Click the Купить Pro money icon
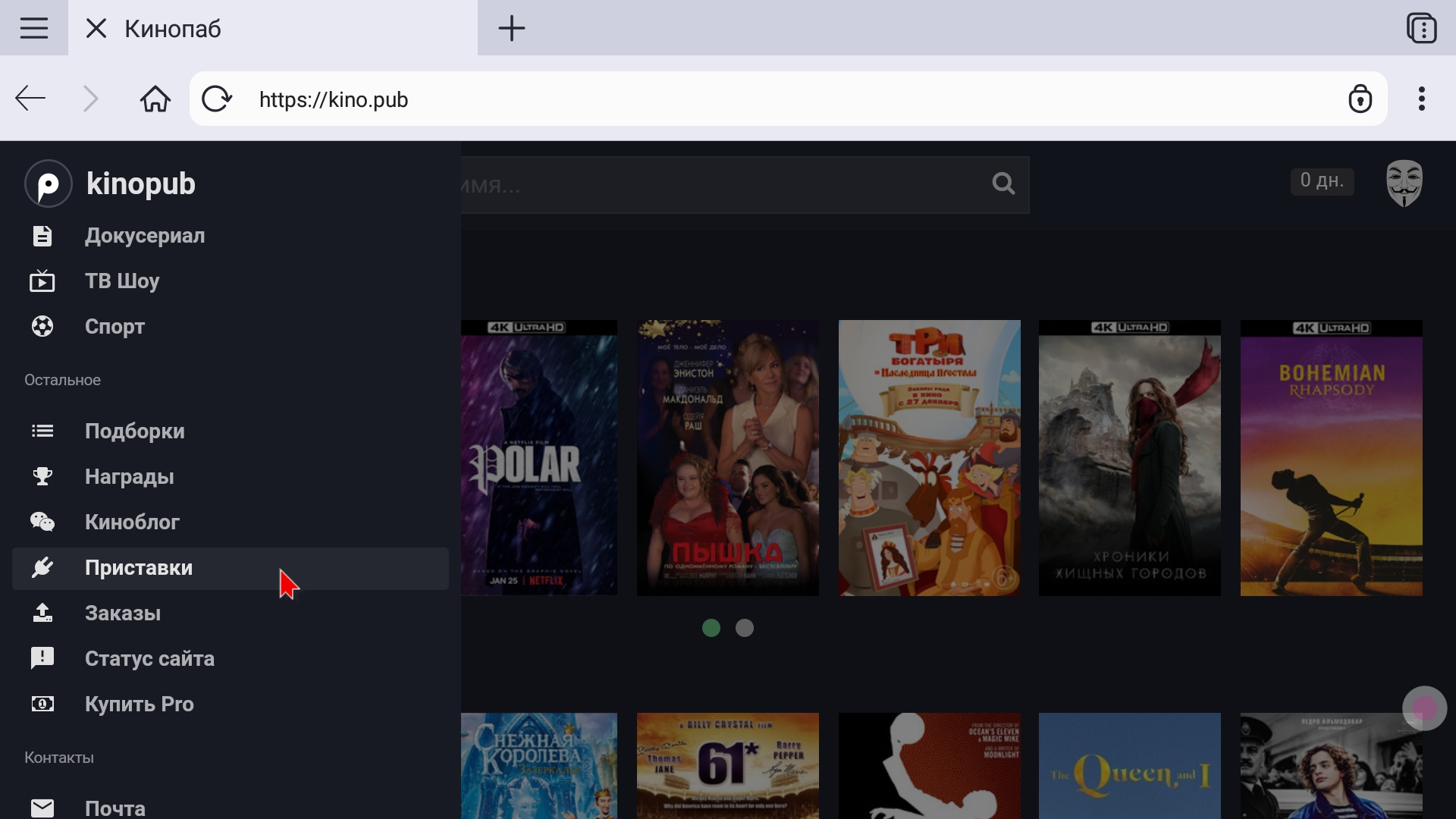 pyautogui.click(x=42, y=704)
